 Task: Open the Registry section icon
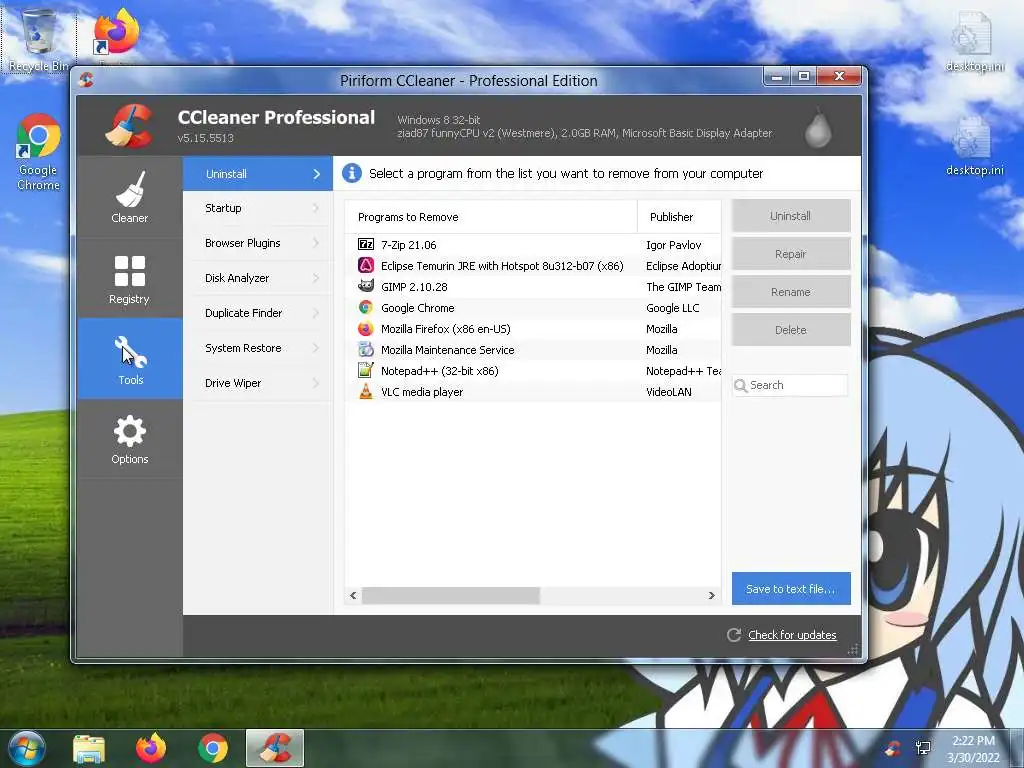point(129,271)
